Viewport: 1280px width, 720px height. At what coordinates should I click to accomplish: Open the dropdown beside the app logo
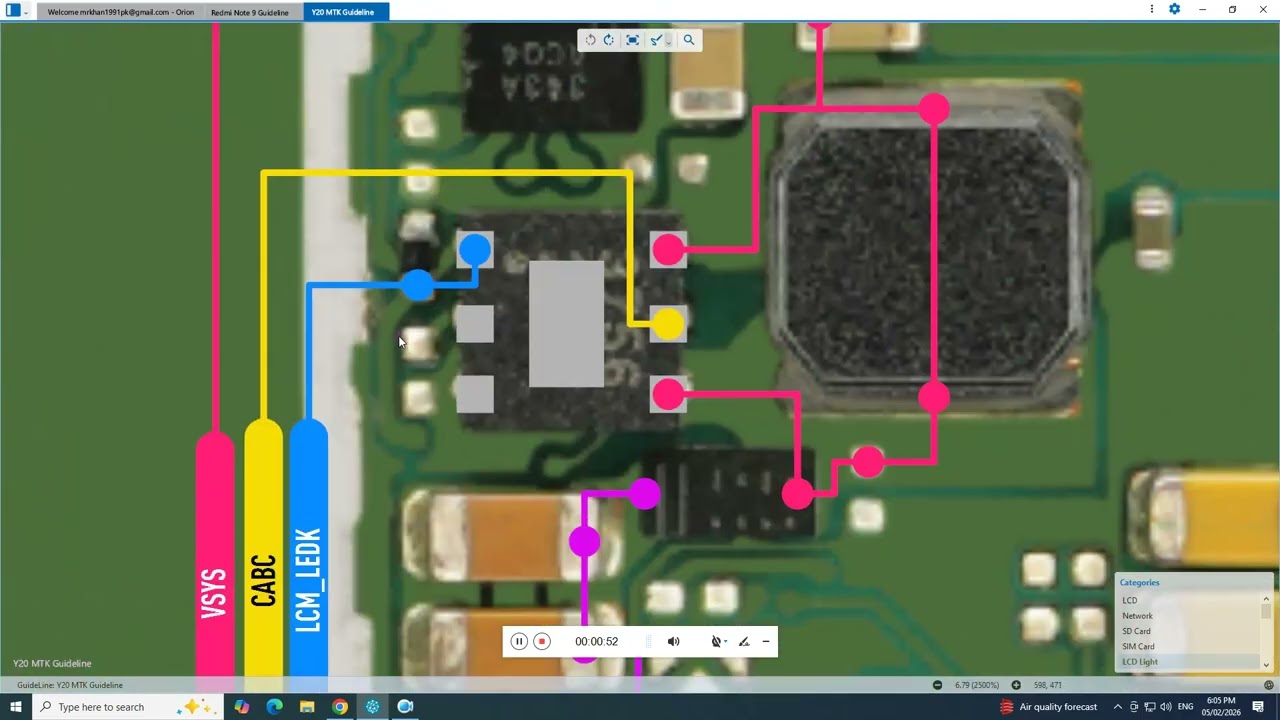click(26, 12)
